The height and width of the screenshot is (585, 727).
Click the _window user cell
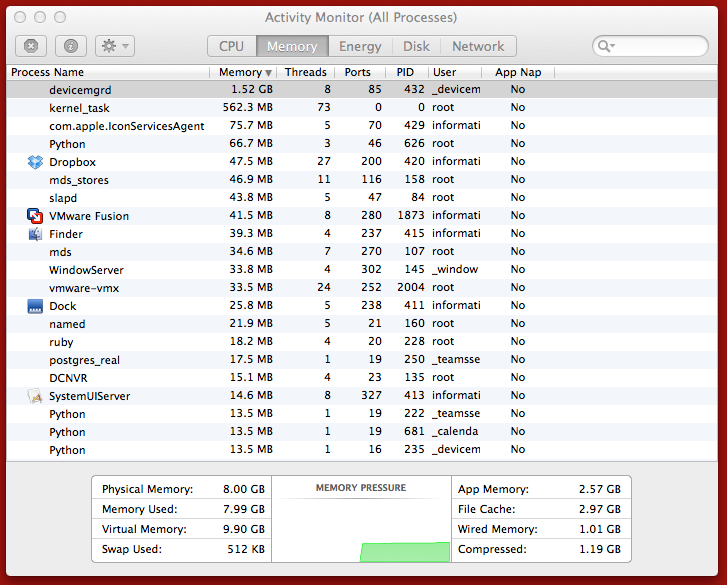[455, 269]
